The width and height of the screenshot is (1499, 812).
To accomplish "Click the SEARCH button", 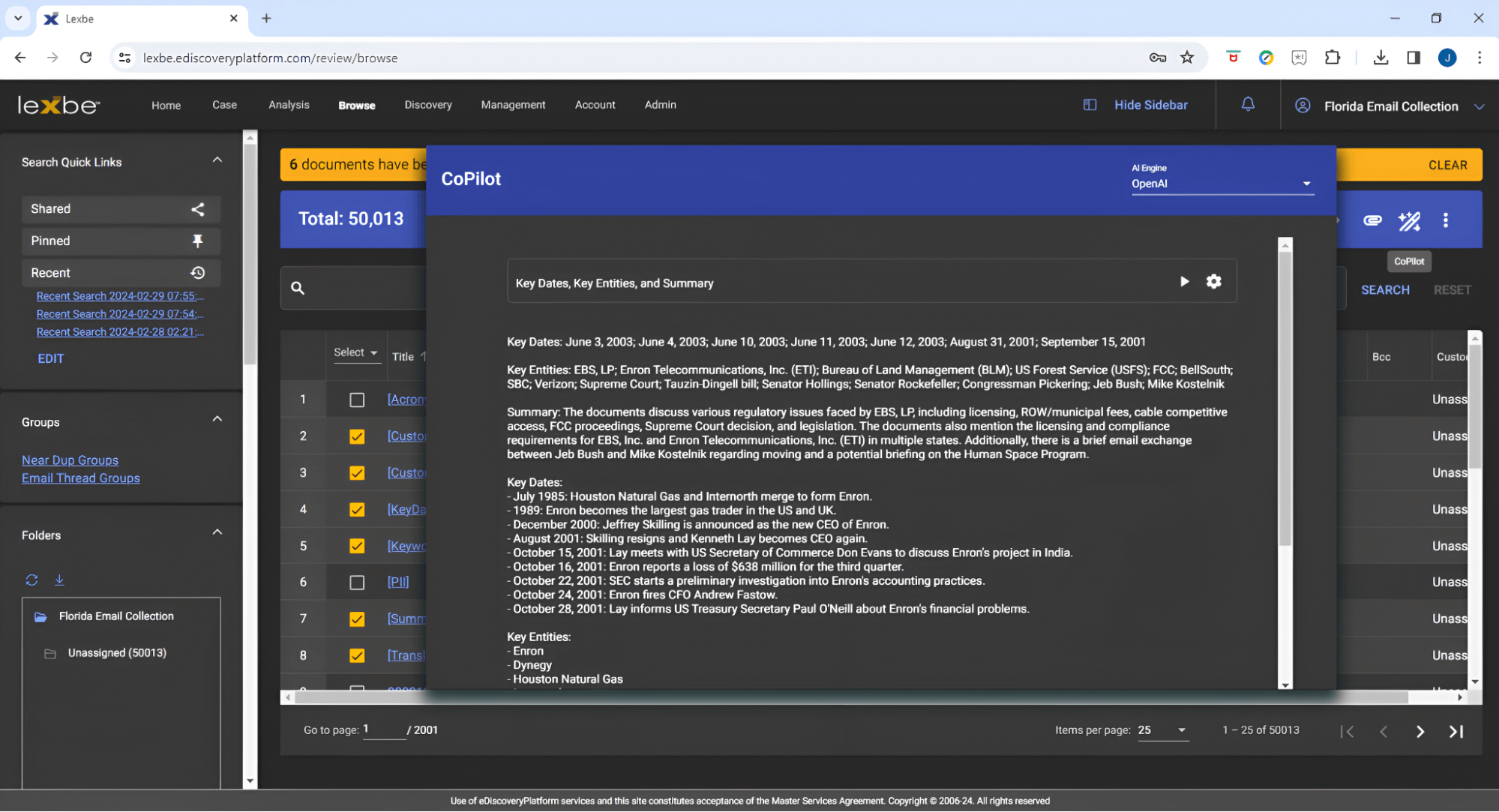I will coord(1385,290).
